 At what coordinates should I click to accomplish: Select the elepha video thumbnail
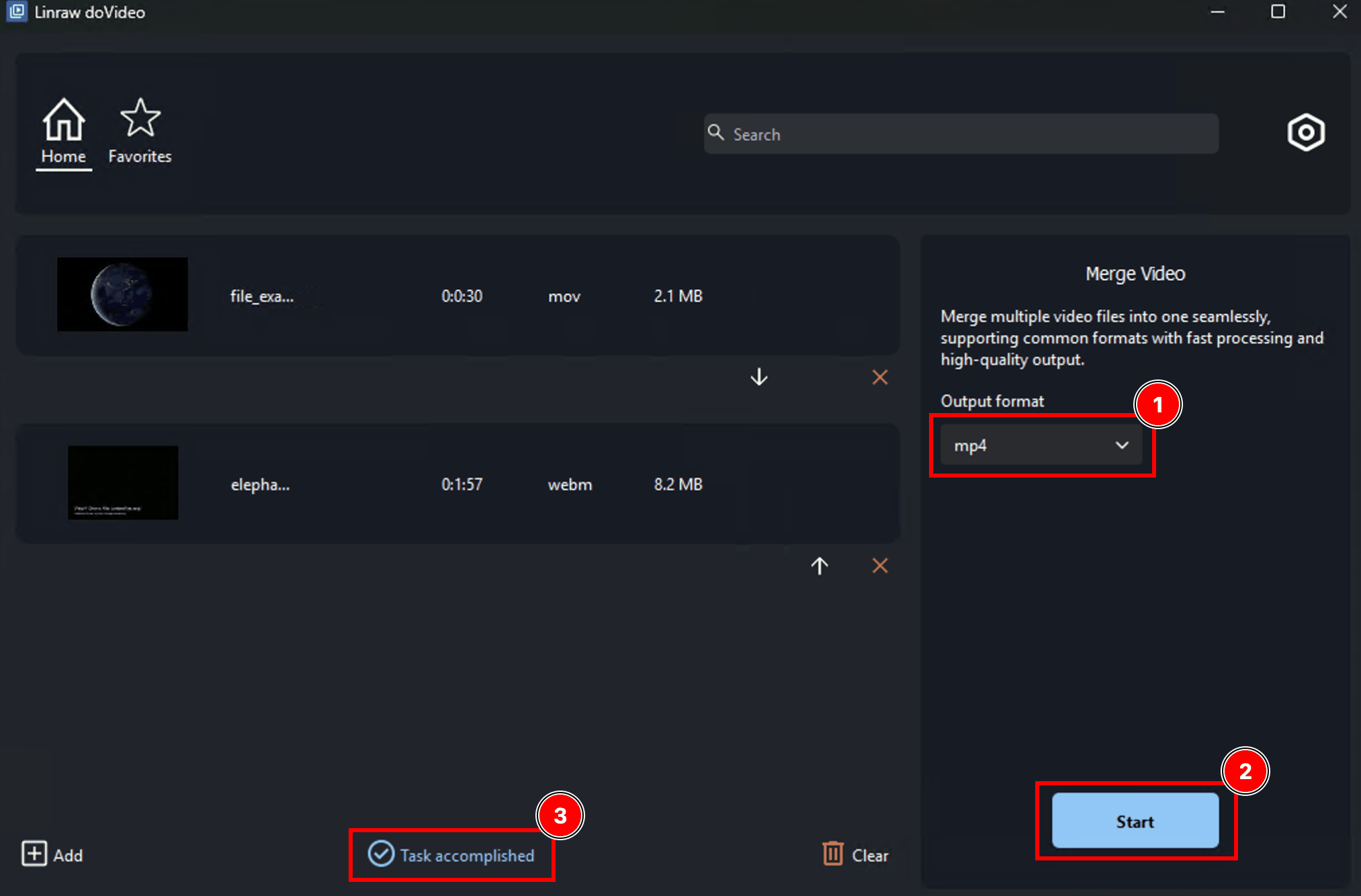[x=123, y=482]
